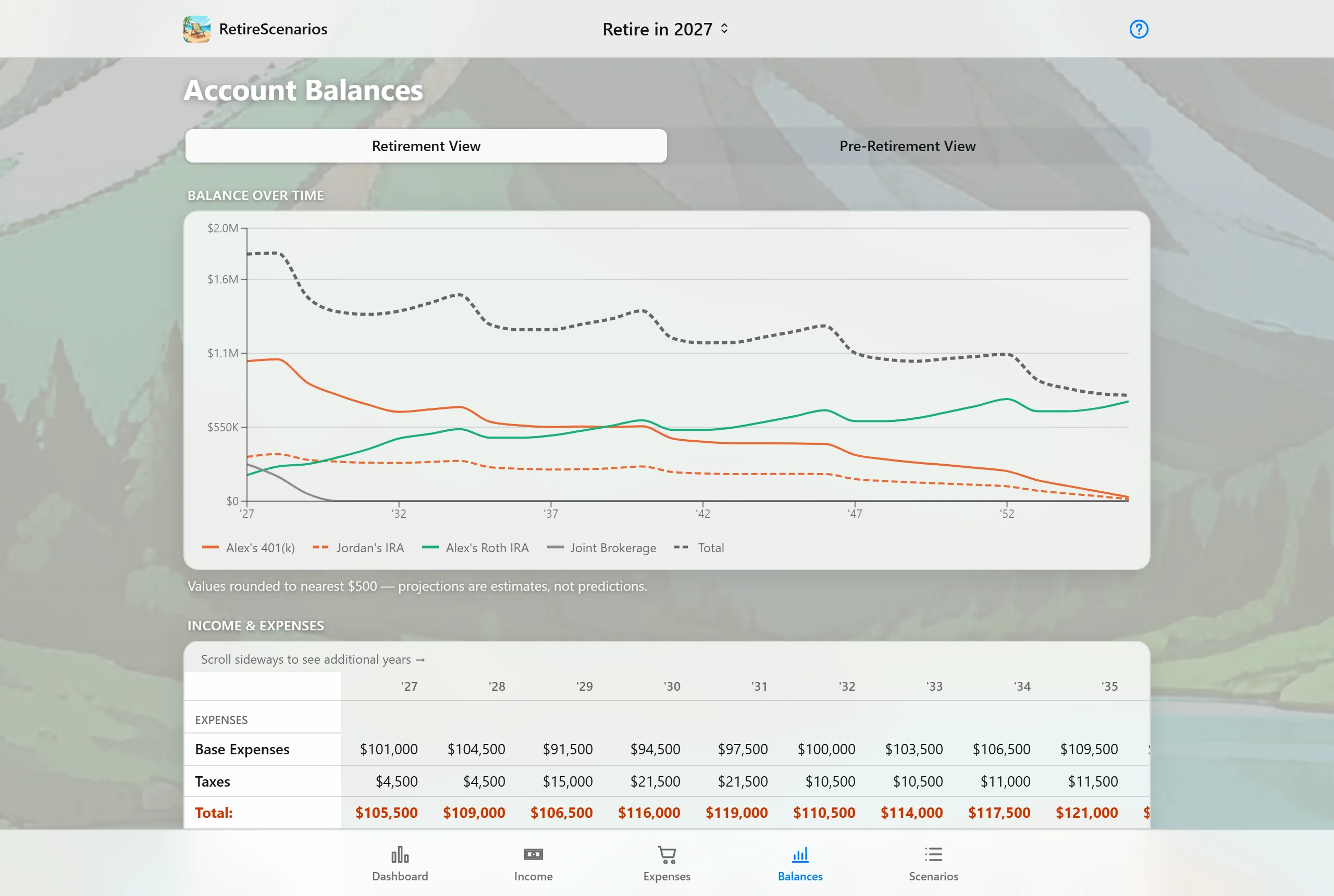Switch to Pre-Retirement View tab
The width and height of the screenshot is (1334, 896).
tap(908, 146)
